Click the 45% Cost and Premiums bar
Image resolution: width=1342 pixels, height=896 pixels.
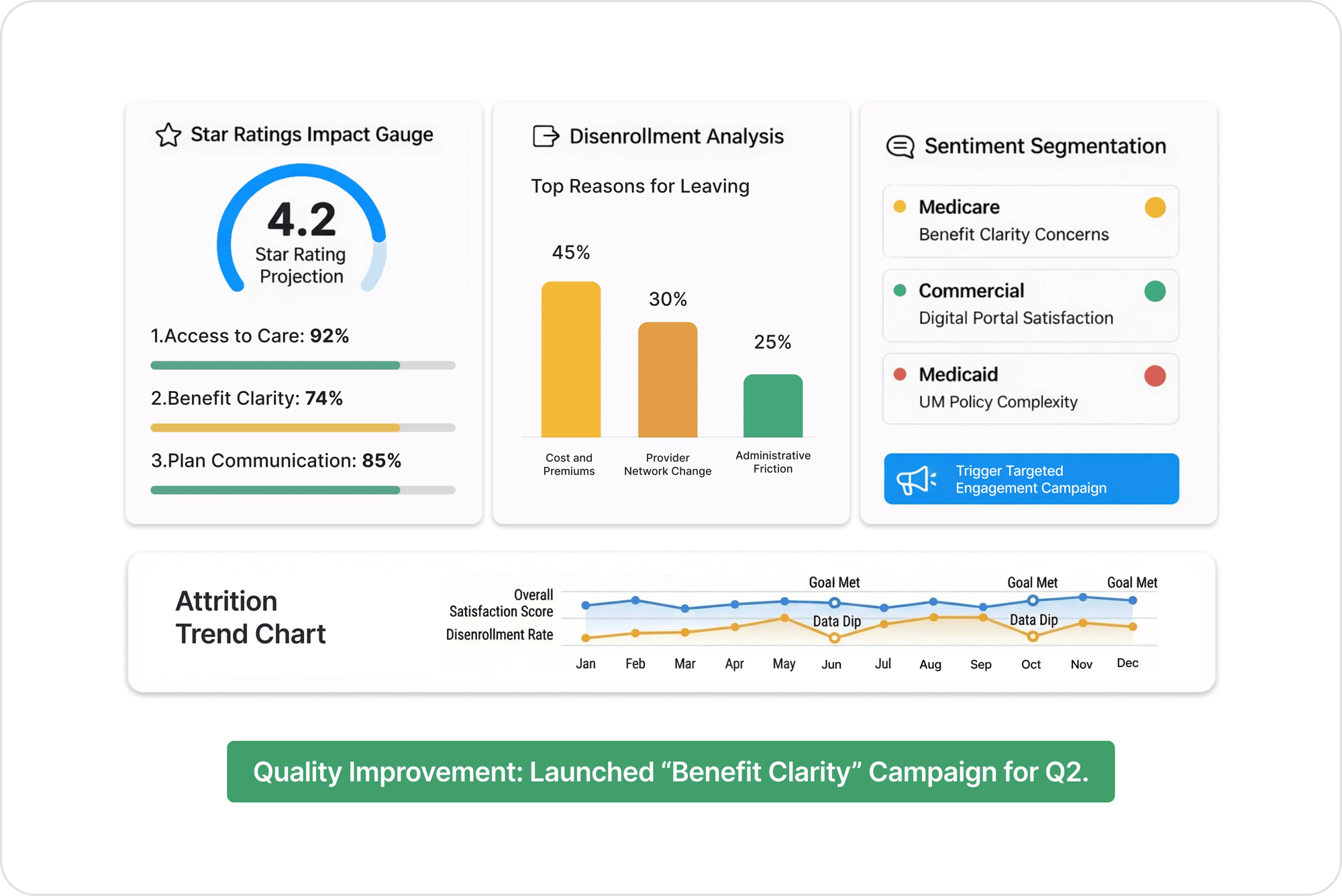point(570,359)
